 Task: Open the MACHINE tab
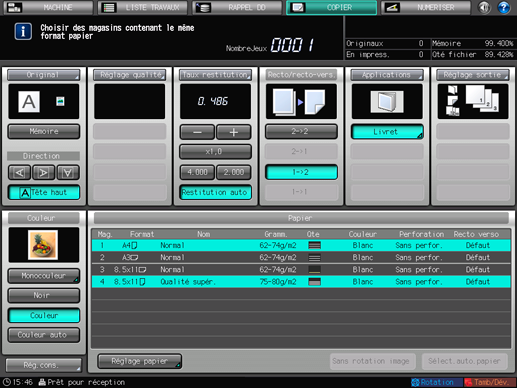tap(48, 7)
